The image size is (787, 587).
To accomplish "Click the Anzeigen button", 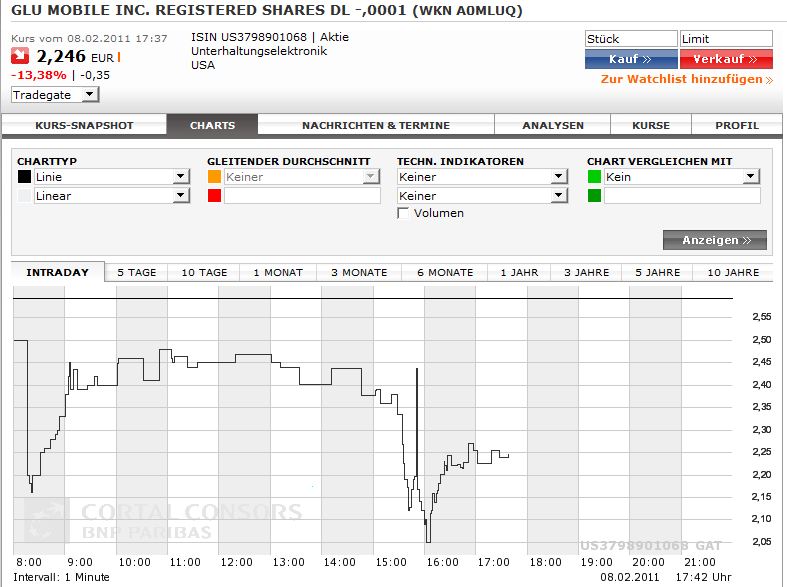I will [715, 240].
